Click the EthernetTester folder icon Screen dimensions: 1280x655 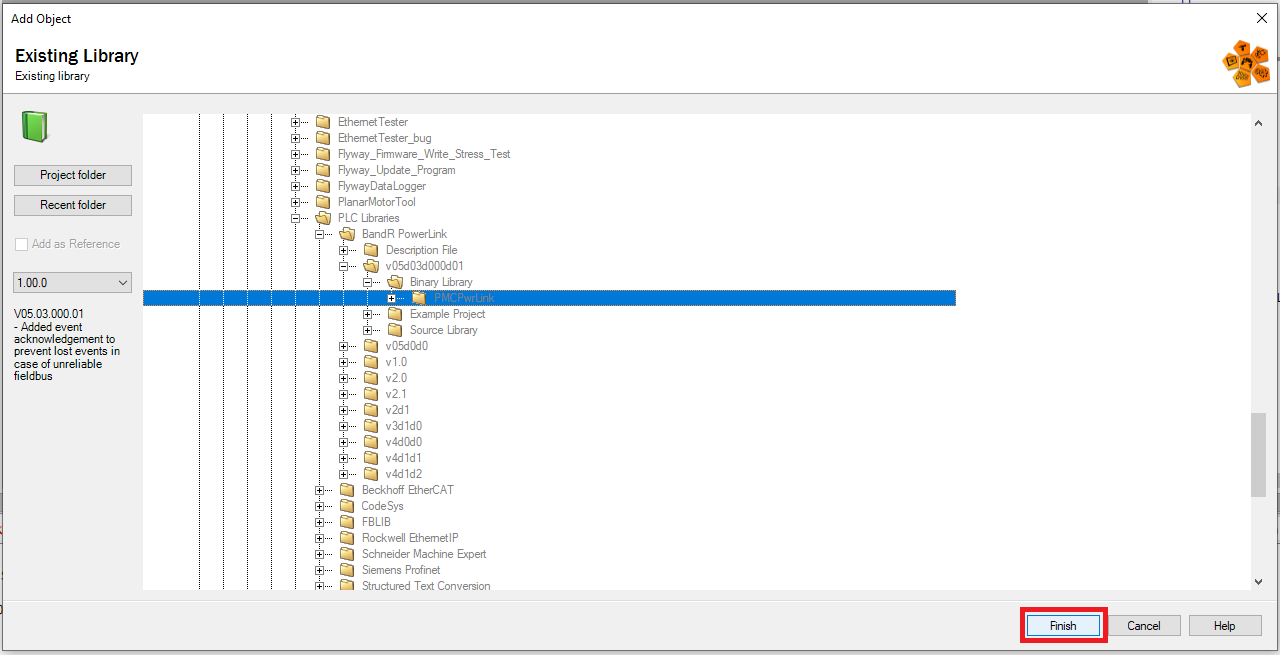[x=323, y=122]
